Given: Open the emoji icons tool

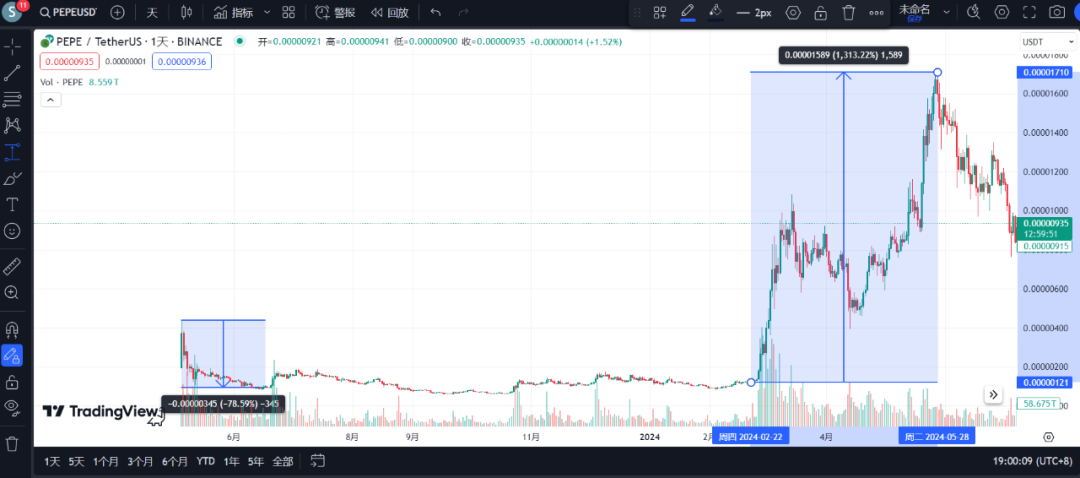Looking at the screenshot, I should click(x=12, y=231).
